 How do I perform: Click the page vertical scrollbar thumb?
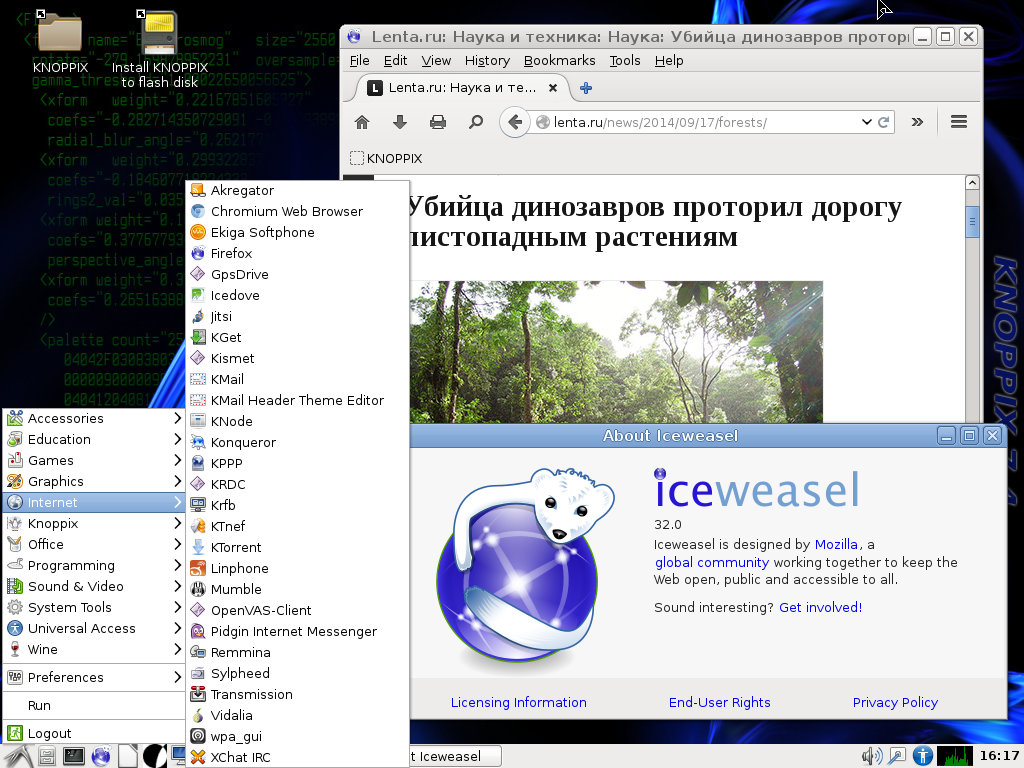pos(972,221)
